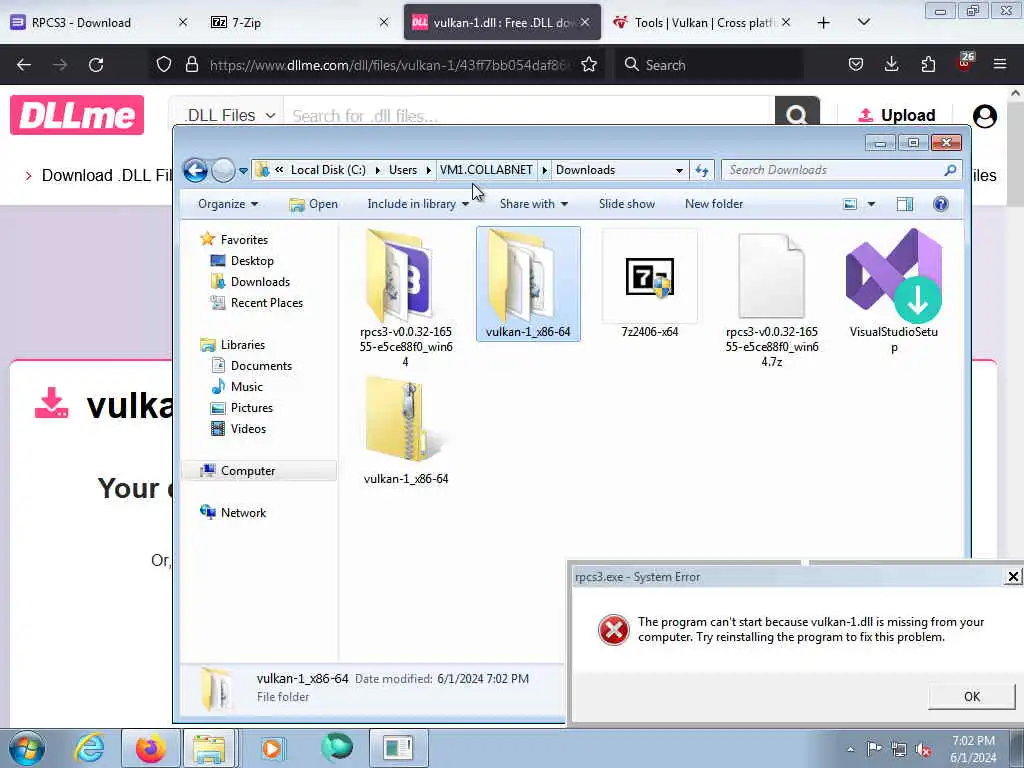The image size is (1024, 768).
Task: Open Music library
Action: (x=246, y=387)
